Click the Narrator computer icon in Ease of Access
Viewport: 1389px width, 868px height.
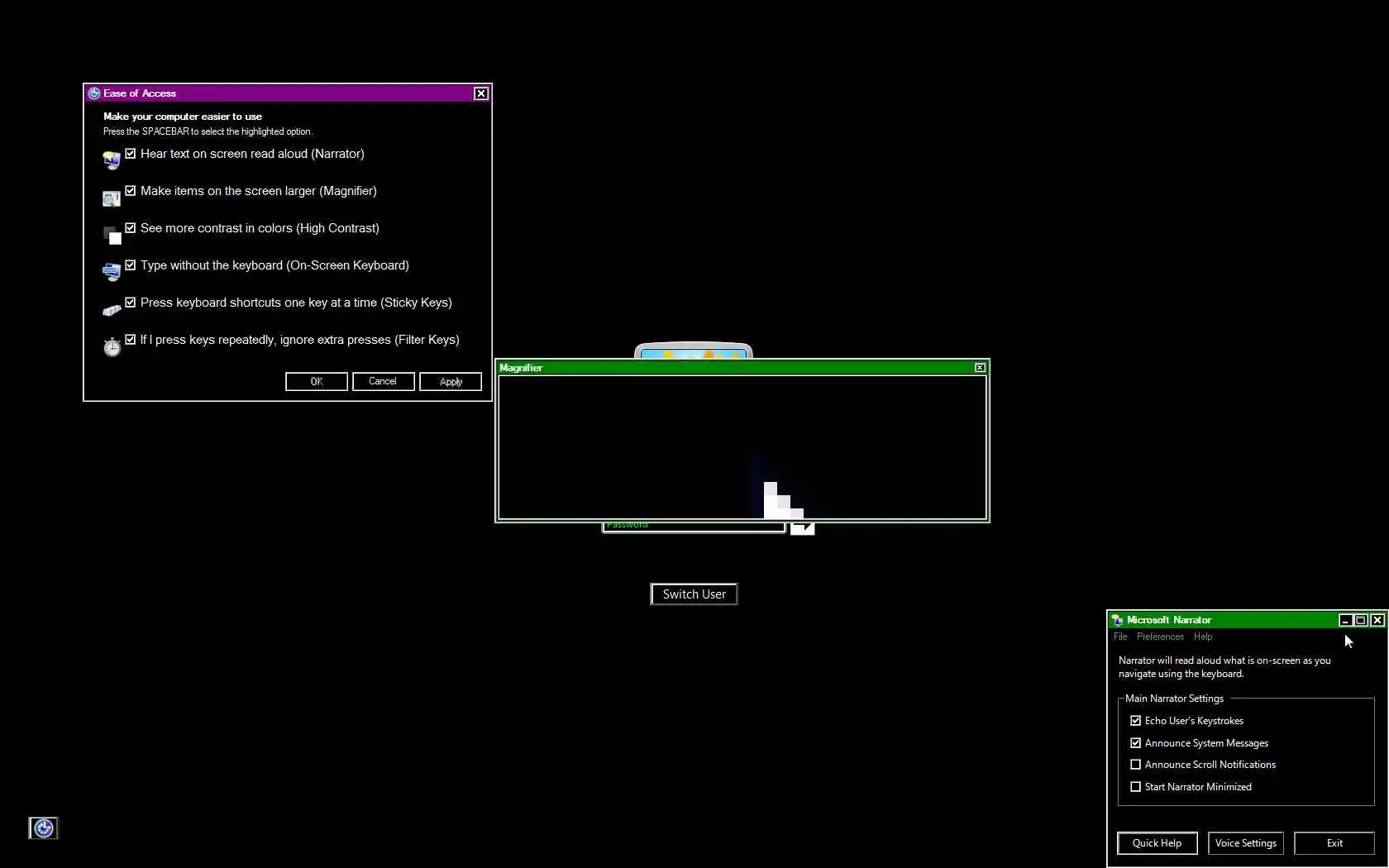(112, 160)
